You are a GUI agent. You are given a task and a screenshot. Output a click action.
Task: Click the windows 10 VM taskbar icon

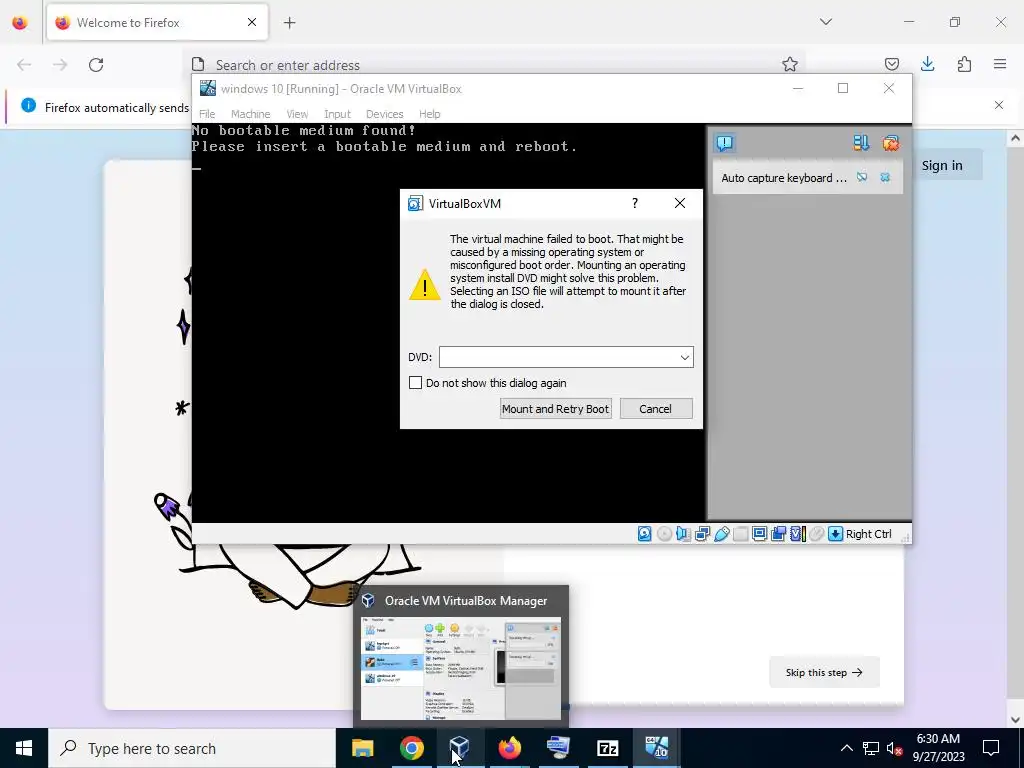click(656, 748)
